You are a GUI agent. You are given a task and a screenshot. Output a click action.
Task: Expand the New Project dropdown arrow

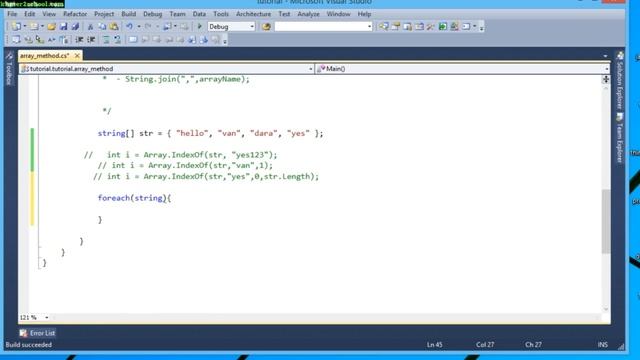(24, 27)
